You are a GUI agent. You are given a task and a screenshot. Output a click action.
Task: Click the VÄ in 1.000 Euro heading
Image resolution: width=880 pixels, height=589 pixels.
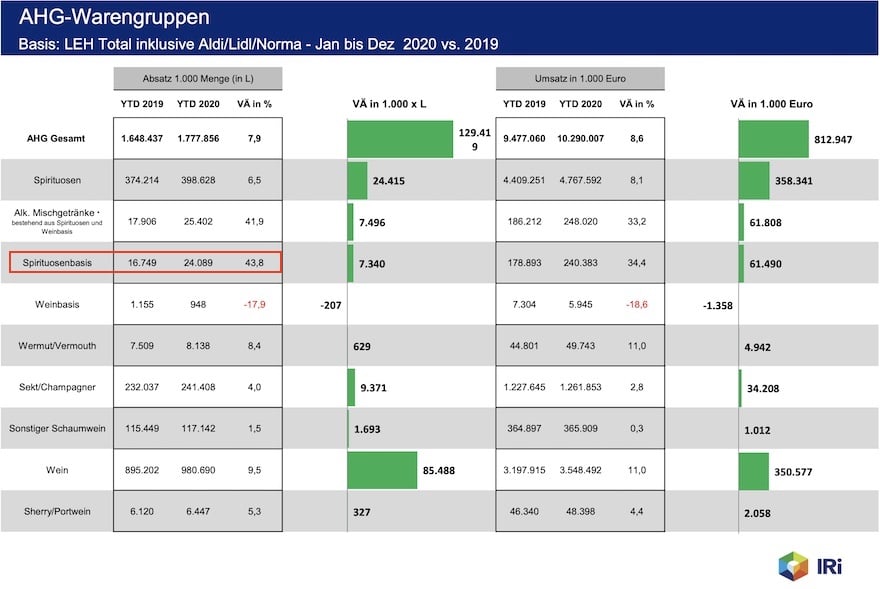771,104
